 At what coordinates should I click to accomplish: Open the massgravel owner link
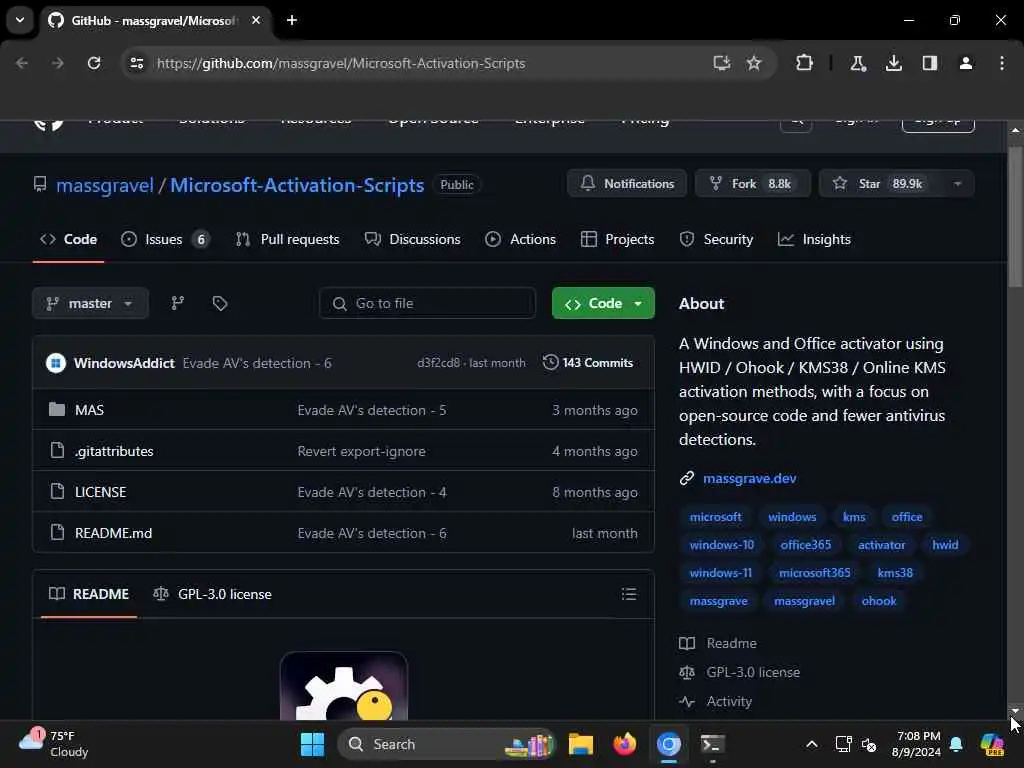[105, 185]
